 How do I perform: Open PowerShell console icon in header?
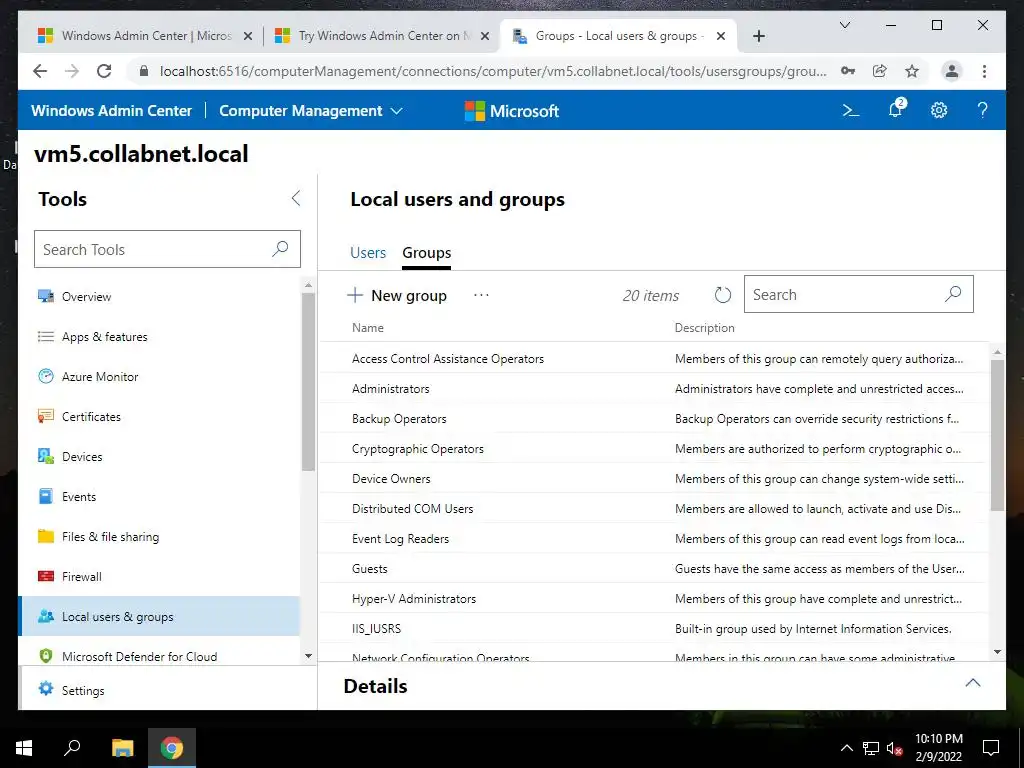850,110
